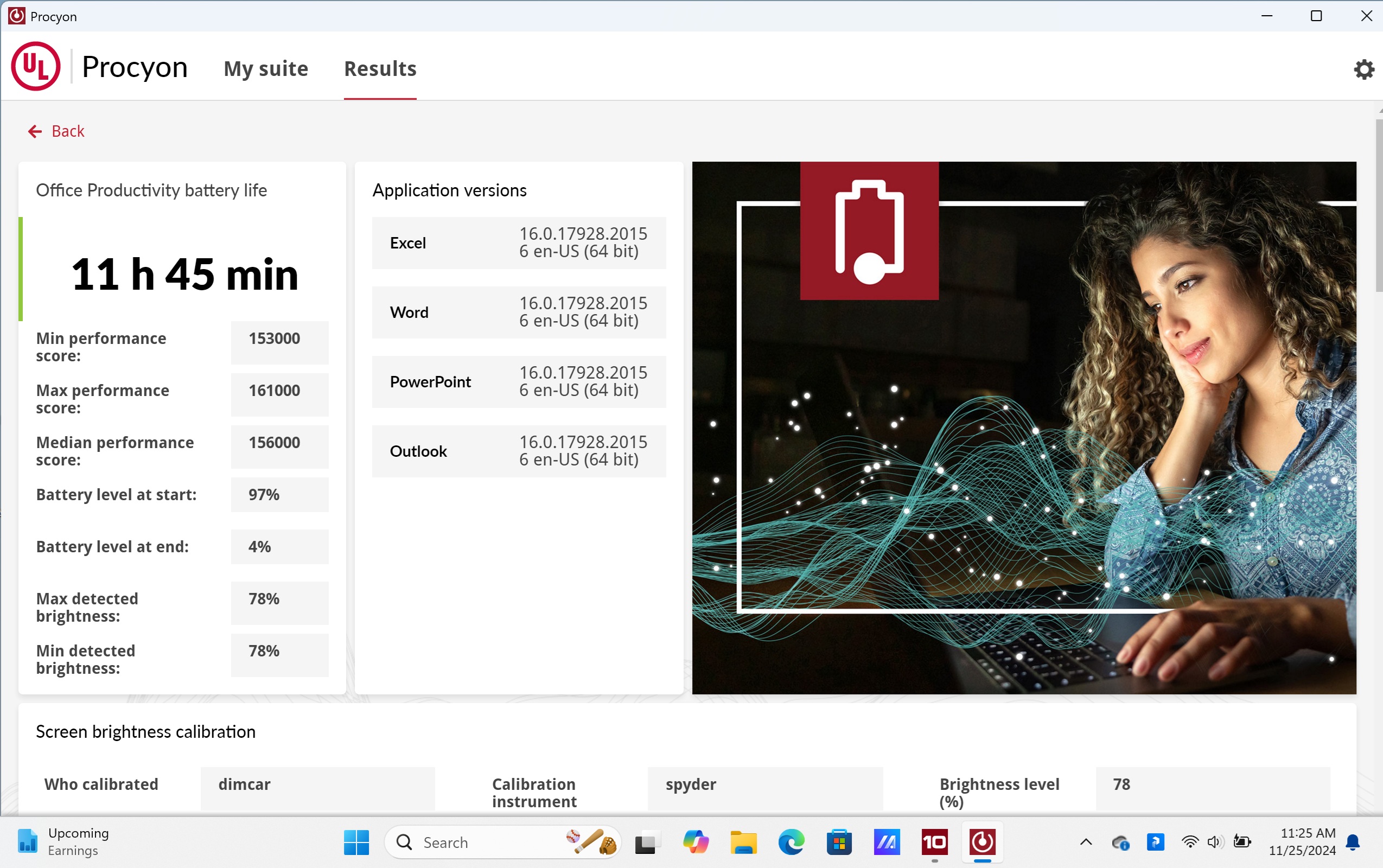This screenshot has height=868, width=1383.
Task: Open the volume speaker tray icon
Action: pos(1215,842)
